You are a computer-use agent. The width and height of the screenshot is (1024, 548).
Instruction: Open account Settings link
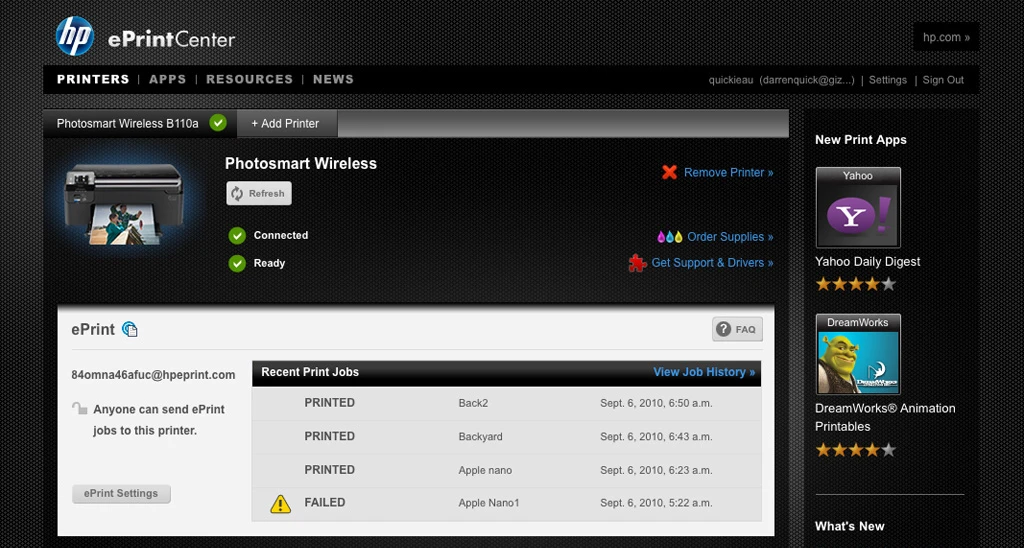[x=888, y=80]
